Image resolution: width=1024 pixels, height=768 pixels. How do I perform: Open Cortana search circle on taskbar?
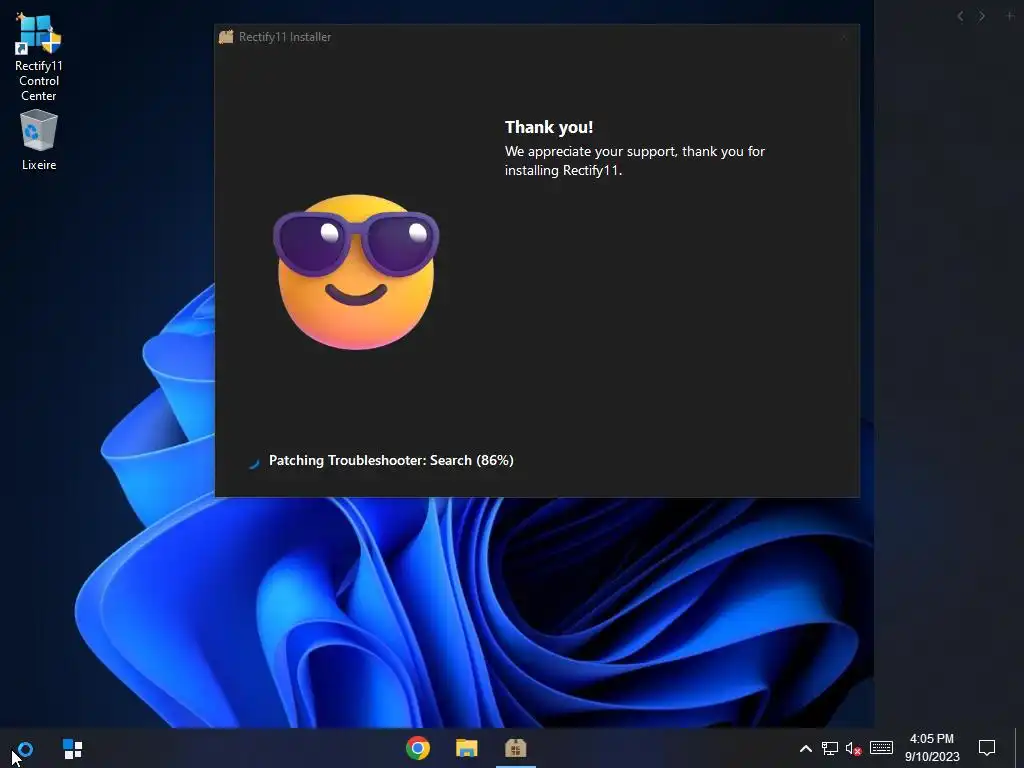[25, 748]
